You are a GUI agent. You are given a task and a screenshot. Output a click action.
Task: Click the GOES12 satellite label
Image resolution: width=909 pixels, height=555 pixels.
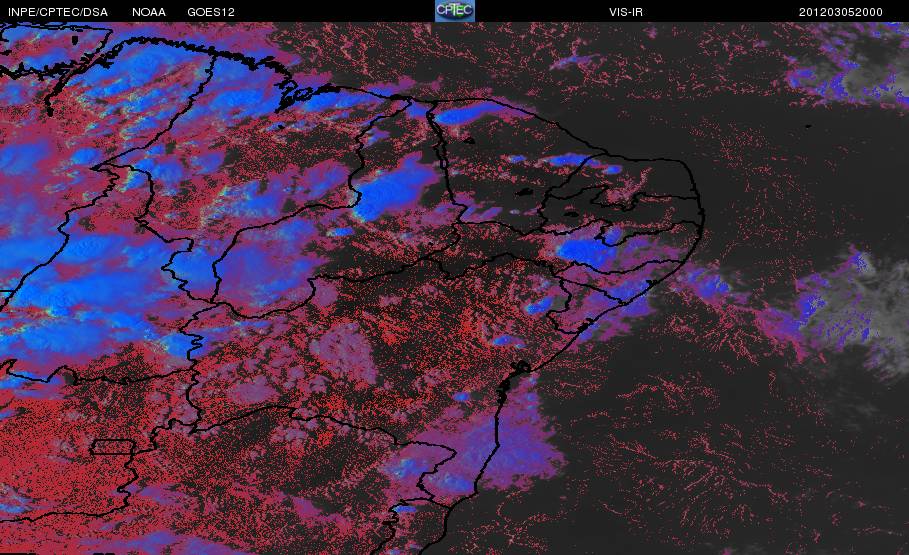point(211,12)
